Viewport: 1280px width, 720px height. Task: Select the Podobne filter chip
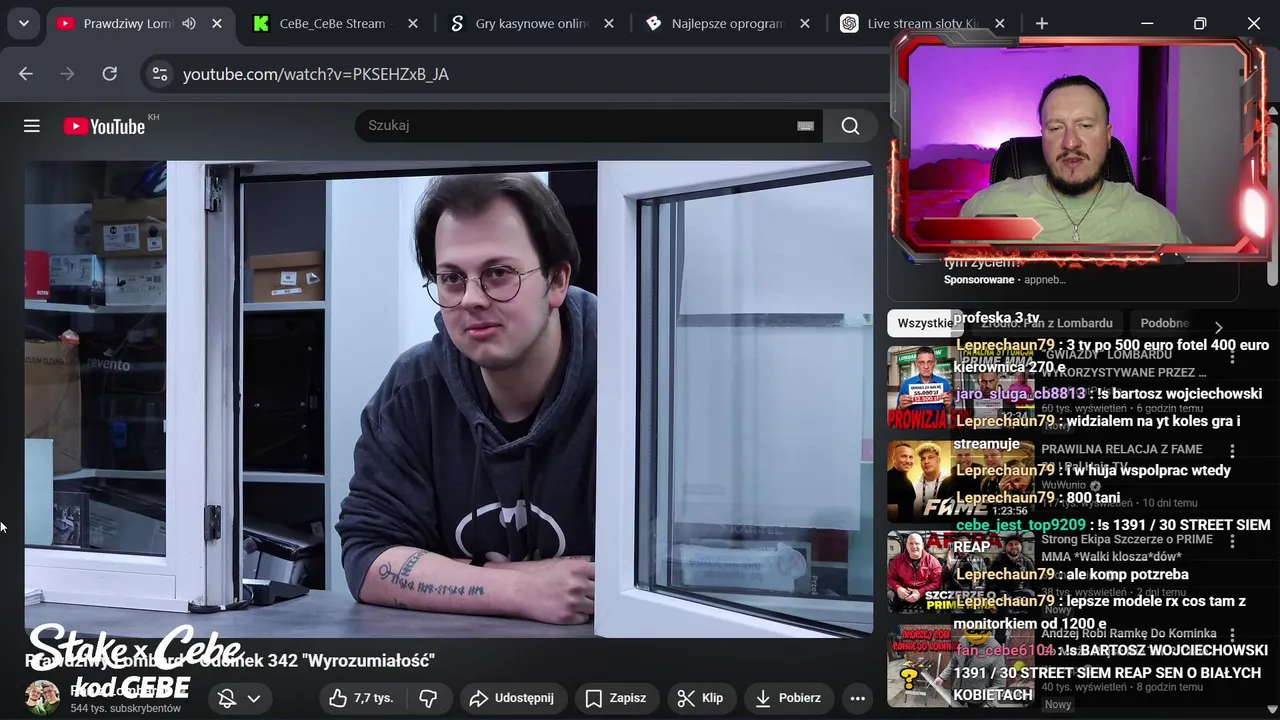click(1164, 323)
